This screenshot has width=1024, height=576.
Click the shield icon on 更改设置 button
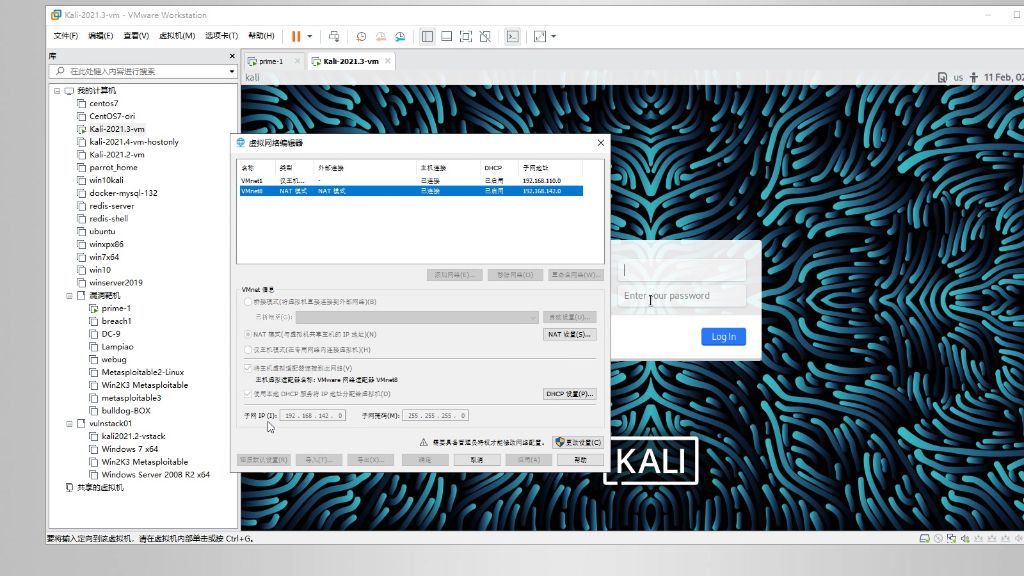point(560,442)
